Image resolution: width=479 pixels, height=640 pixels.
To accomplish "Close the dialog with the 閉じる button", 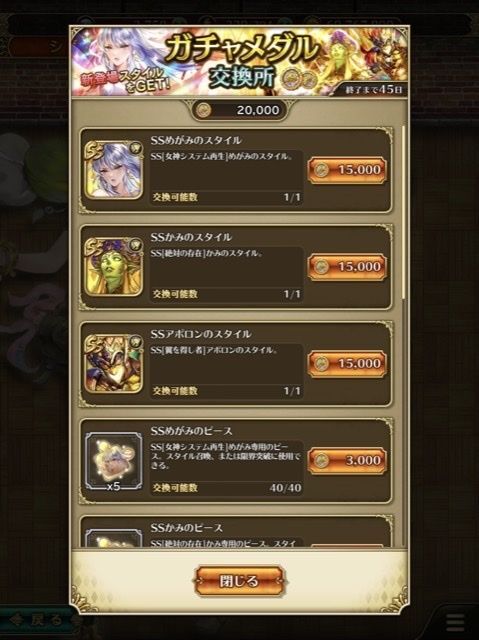I will 239,581.
